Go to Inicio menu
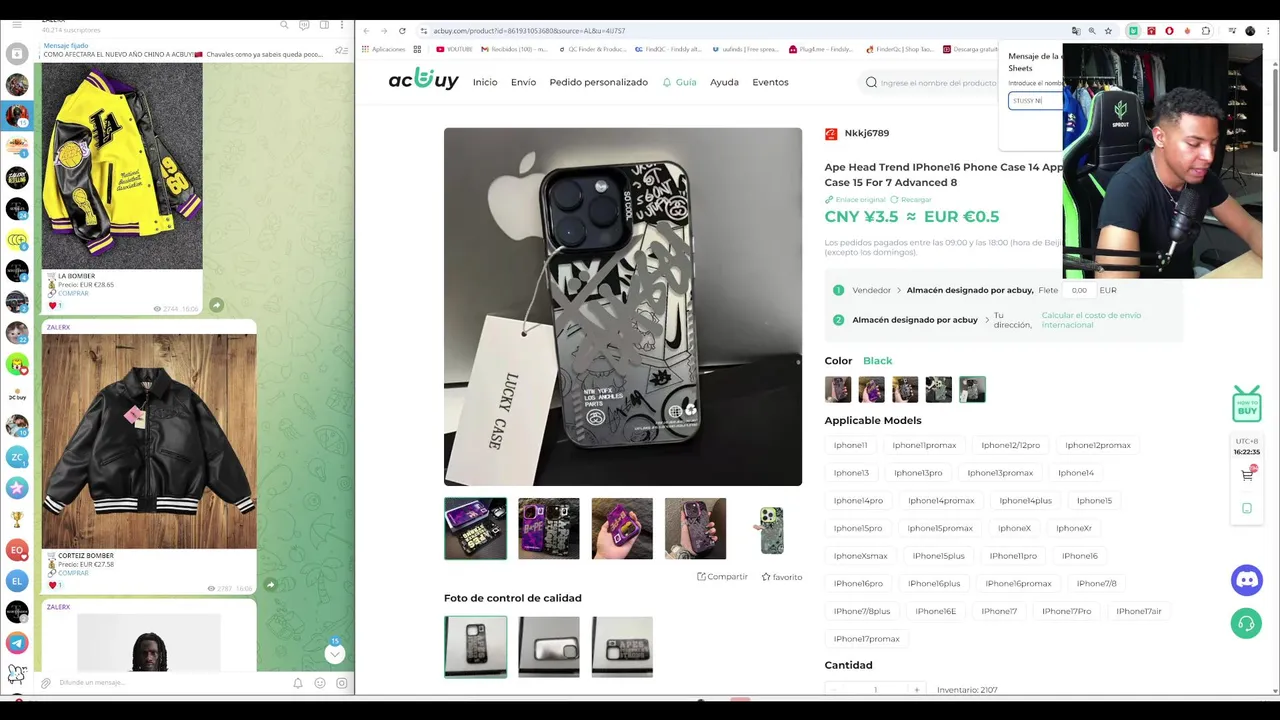Screen dimensions: 1280x720 click(485, 82)
